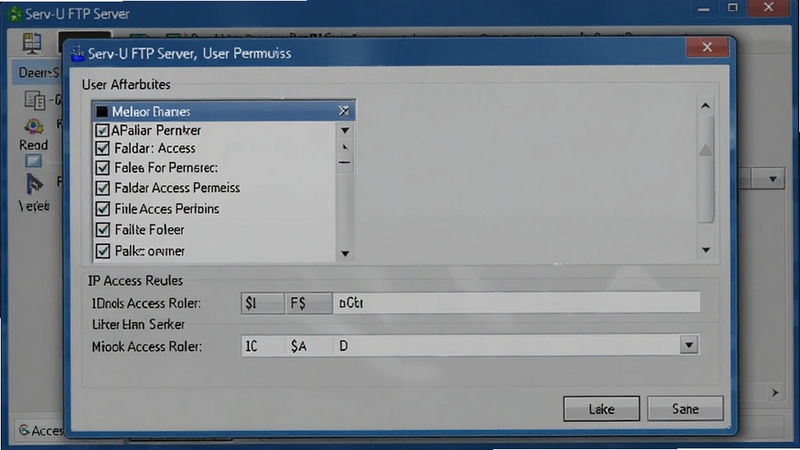The image size is (800, 450).
Task: Click the small picture icon below Read
Action: click(33, 161)
